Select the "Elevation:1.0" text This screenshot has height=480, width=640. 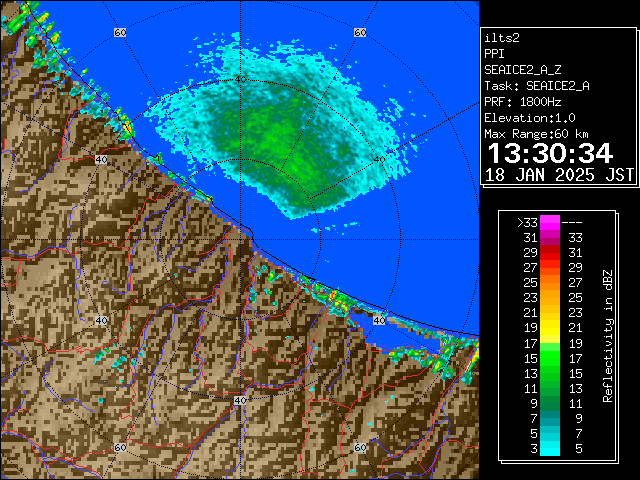tap(530, 118)
